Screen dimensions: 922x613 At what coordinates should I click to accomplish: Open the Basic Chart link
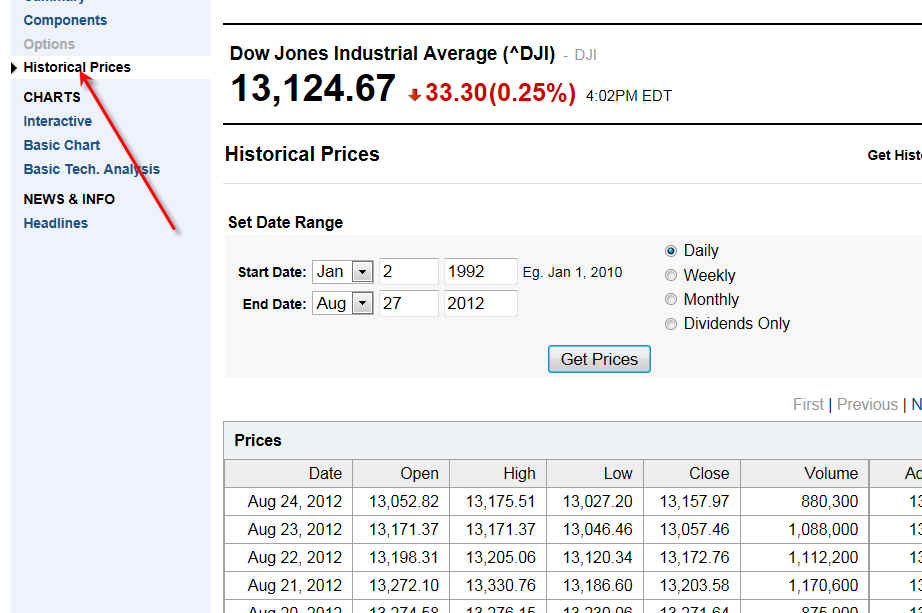point(62,145)
